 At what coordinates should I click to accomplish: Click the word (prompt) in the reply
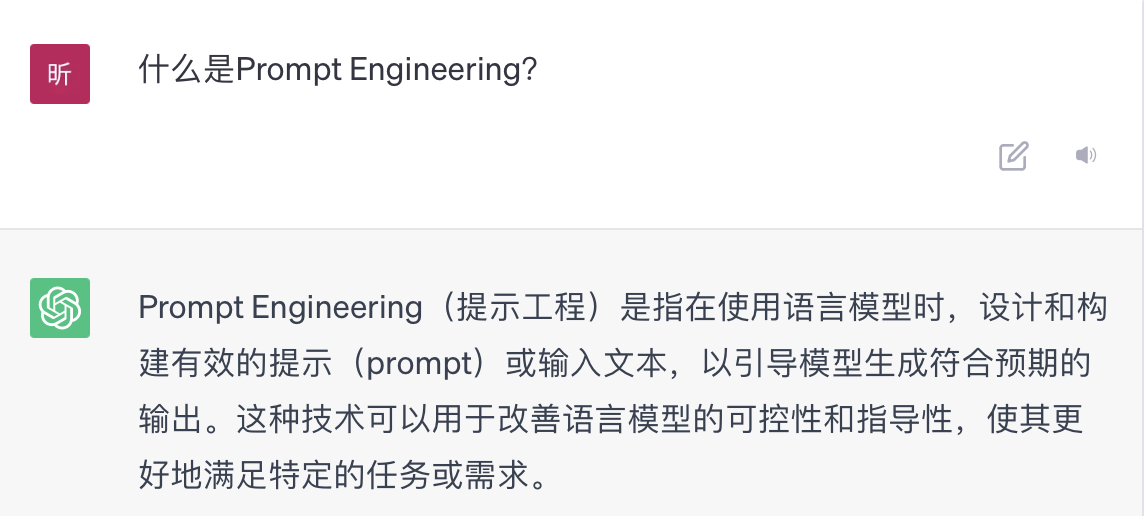tap(420, 364)
